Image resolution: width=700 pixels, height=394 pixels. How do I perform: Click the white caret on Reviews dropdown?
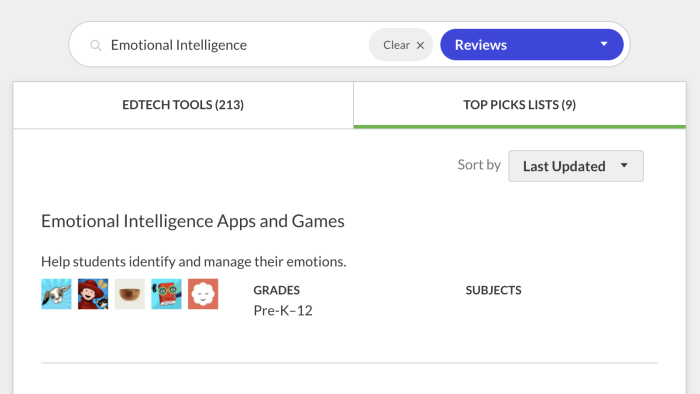[x=604, y=44]
